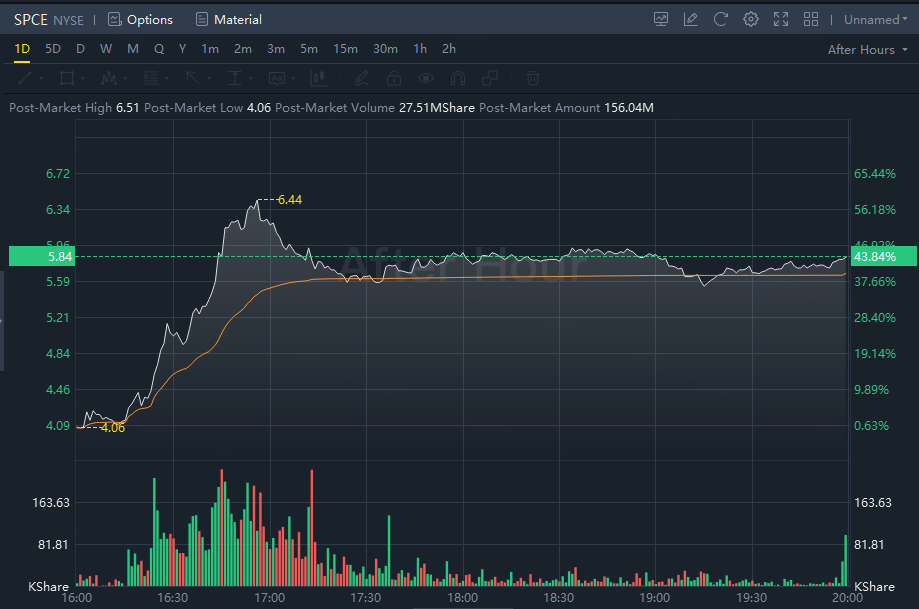Switch to 1D timeframe tab
Image resolution: width=919 pixels, height=609 pixels.
tap(22, 49)
